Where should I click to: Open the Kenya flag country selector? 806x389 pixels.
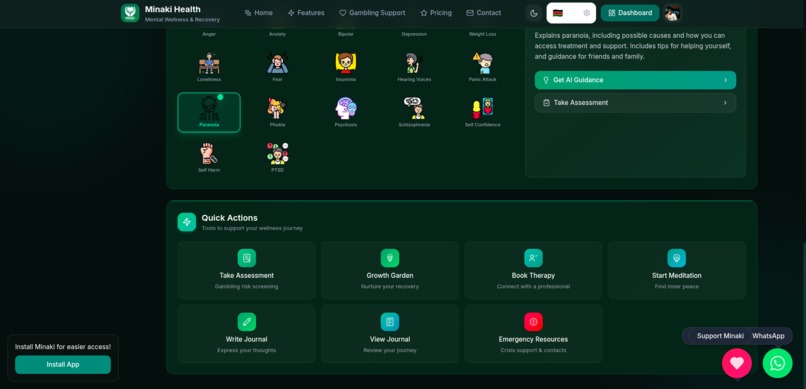(571, 13)
